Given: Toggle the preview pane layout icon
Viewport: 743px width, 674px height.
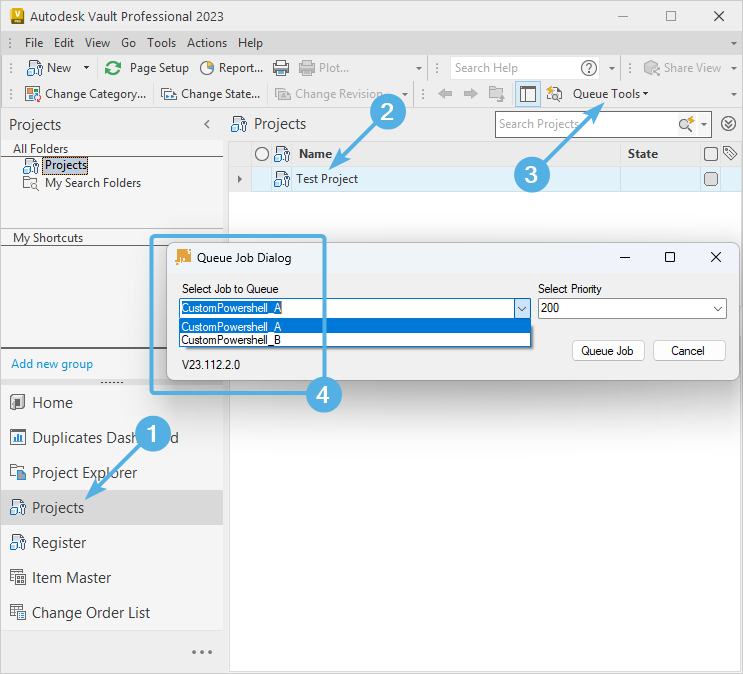Looking at the screenshot, I should click(527, 94).
